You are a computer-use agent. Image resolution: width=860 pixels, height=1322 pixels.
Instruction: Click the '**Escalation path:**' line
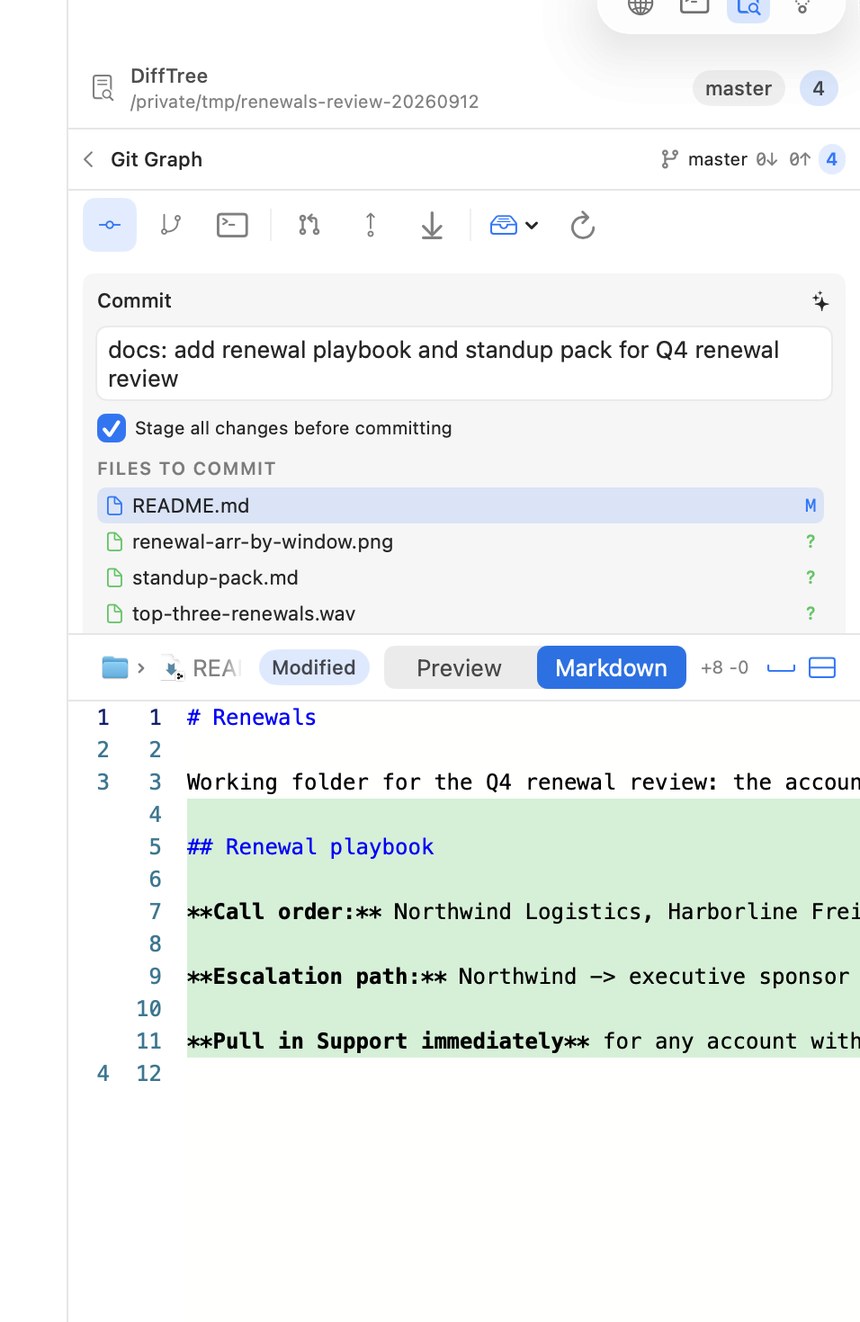click(x=523, y=976)
